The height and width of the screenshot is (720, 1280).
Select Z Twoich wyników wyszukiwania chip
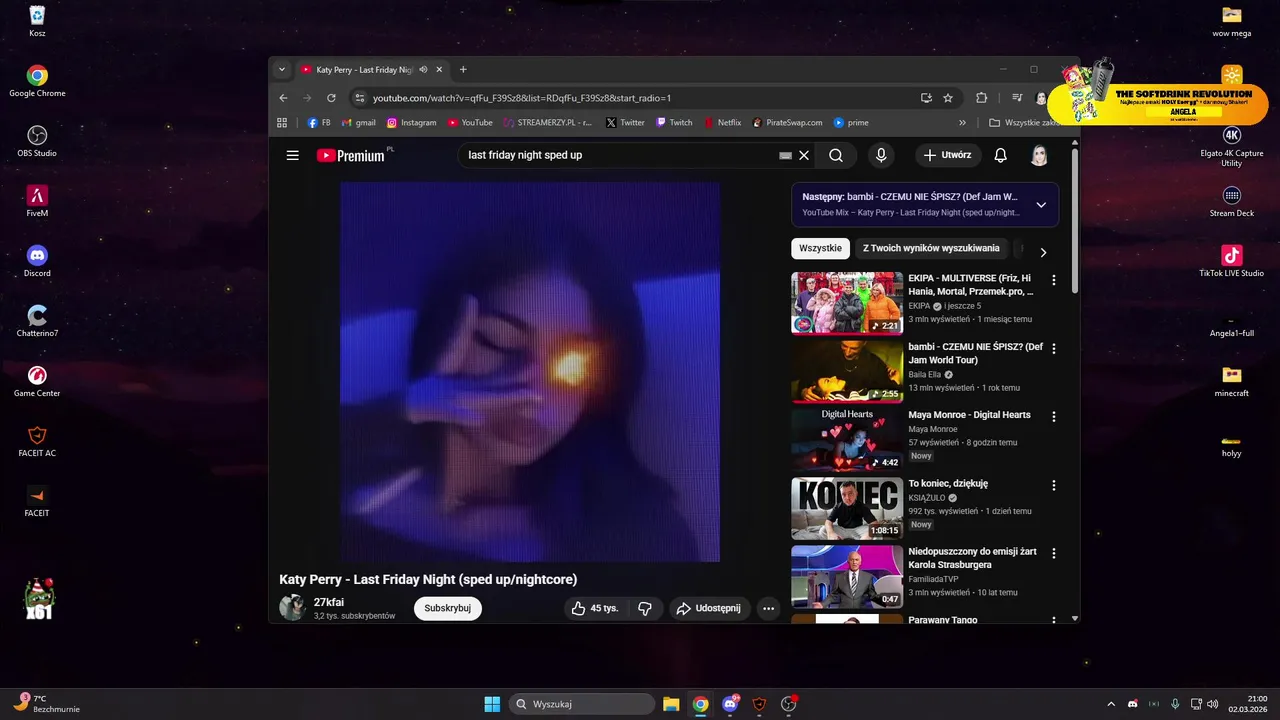[931, 248]
